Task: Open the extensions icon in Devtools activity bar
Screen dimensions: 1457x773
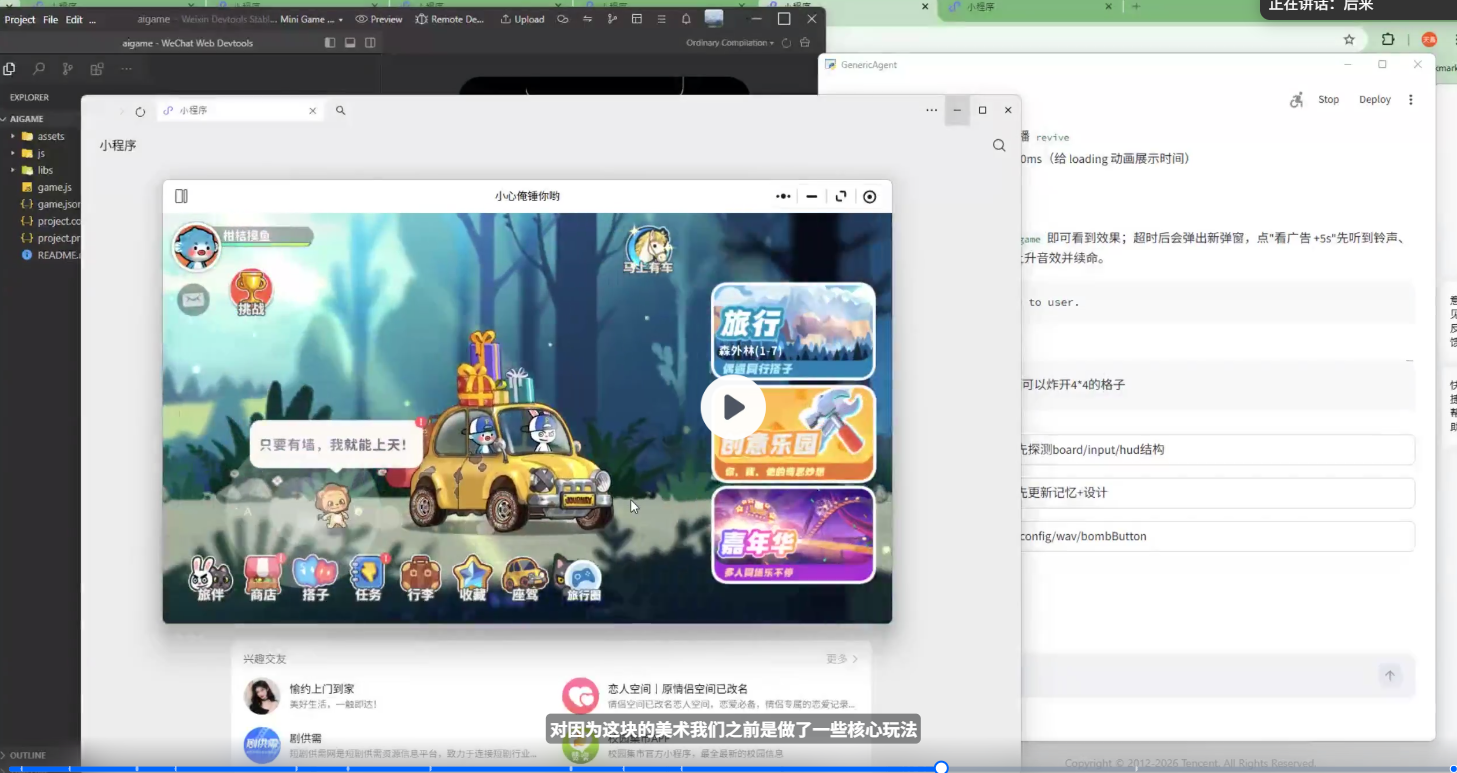Action: coord(97,69)
